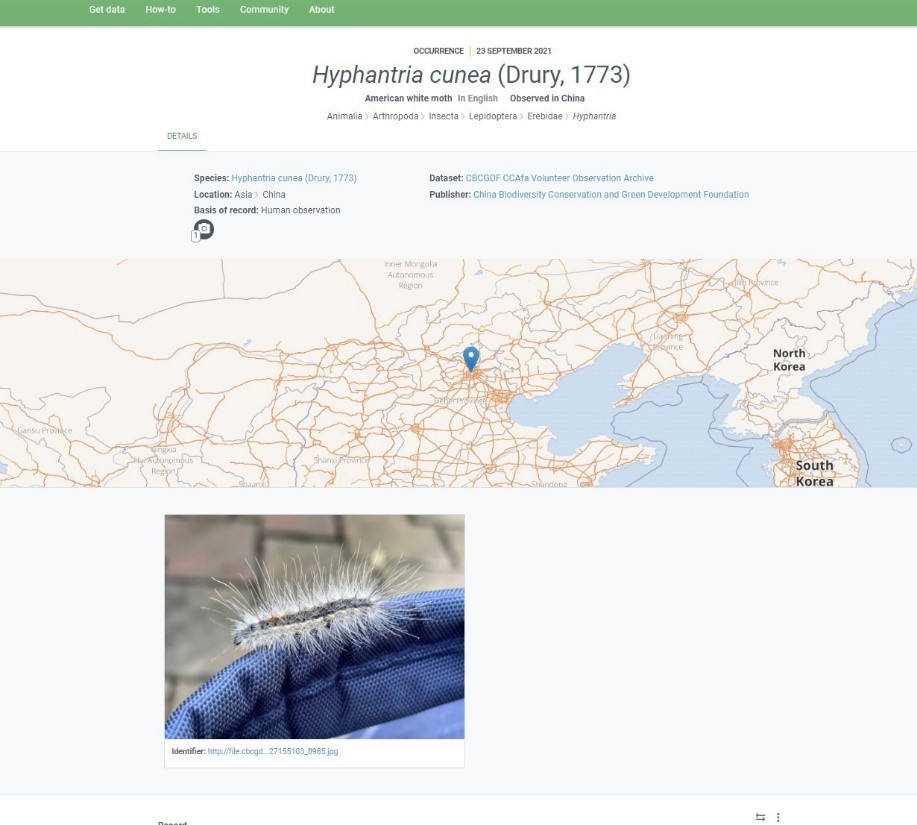The height and width of the screenshot is (825, 917).
Task: Open the Get data menu
Action: tap(107, 10)
